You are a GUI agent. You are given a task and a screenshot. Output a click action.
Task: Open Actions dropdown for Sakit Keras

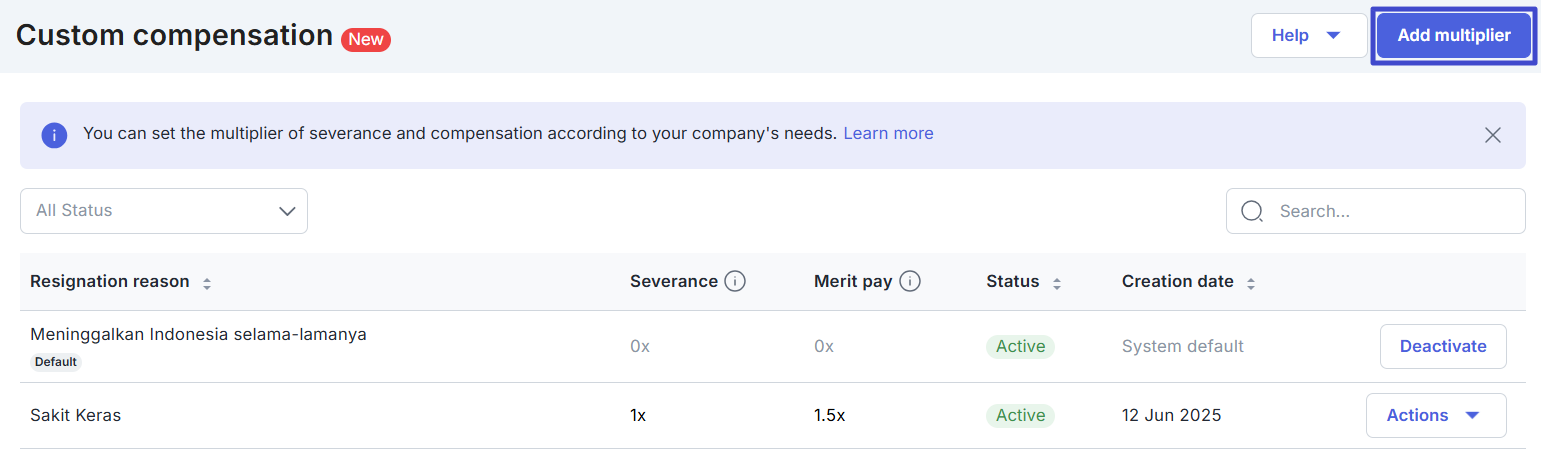[1435, 416]
